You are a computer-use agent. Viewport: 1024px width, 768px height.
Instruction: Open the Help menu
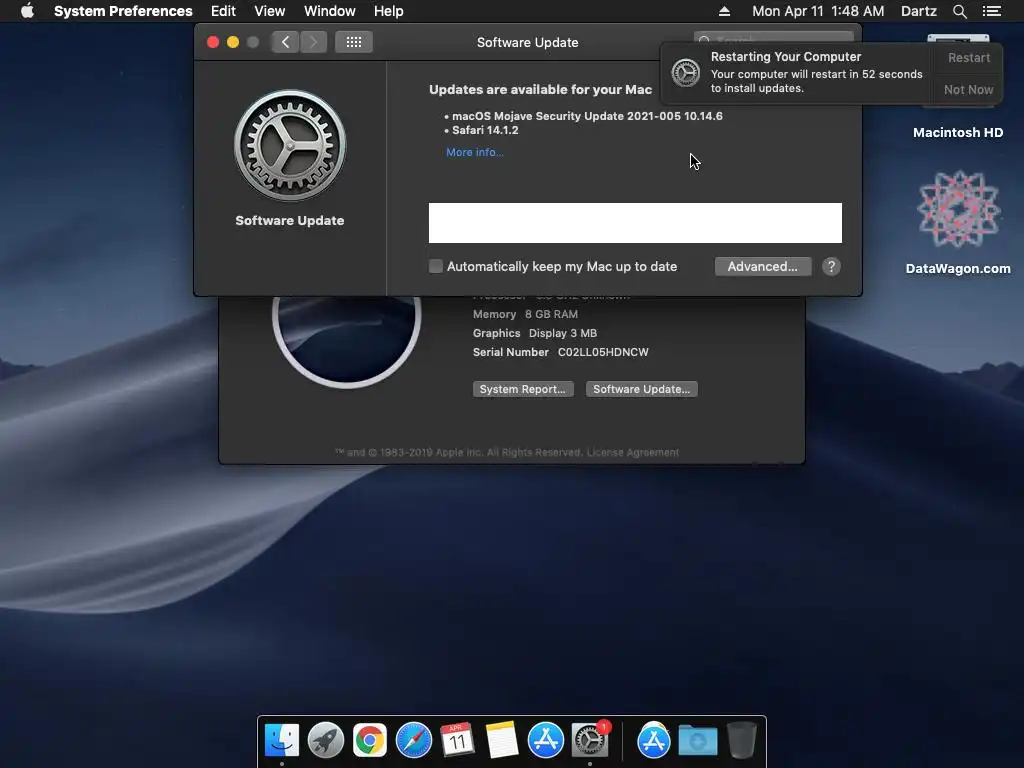coord(389,11)
